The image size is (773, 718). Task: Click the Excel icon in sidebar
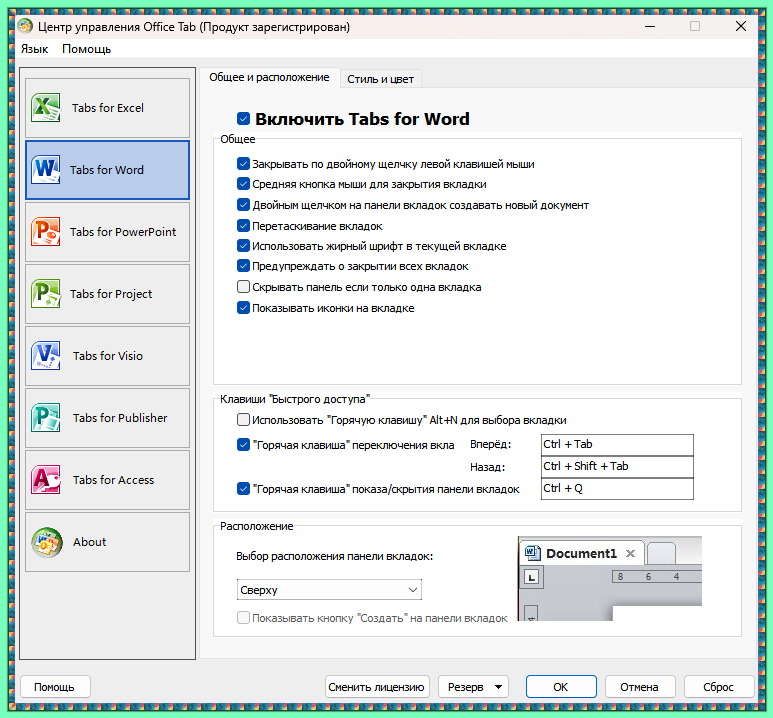45,108
